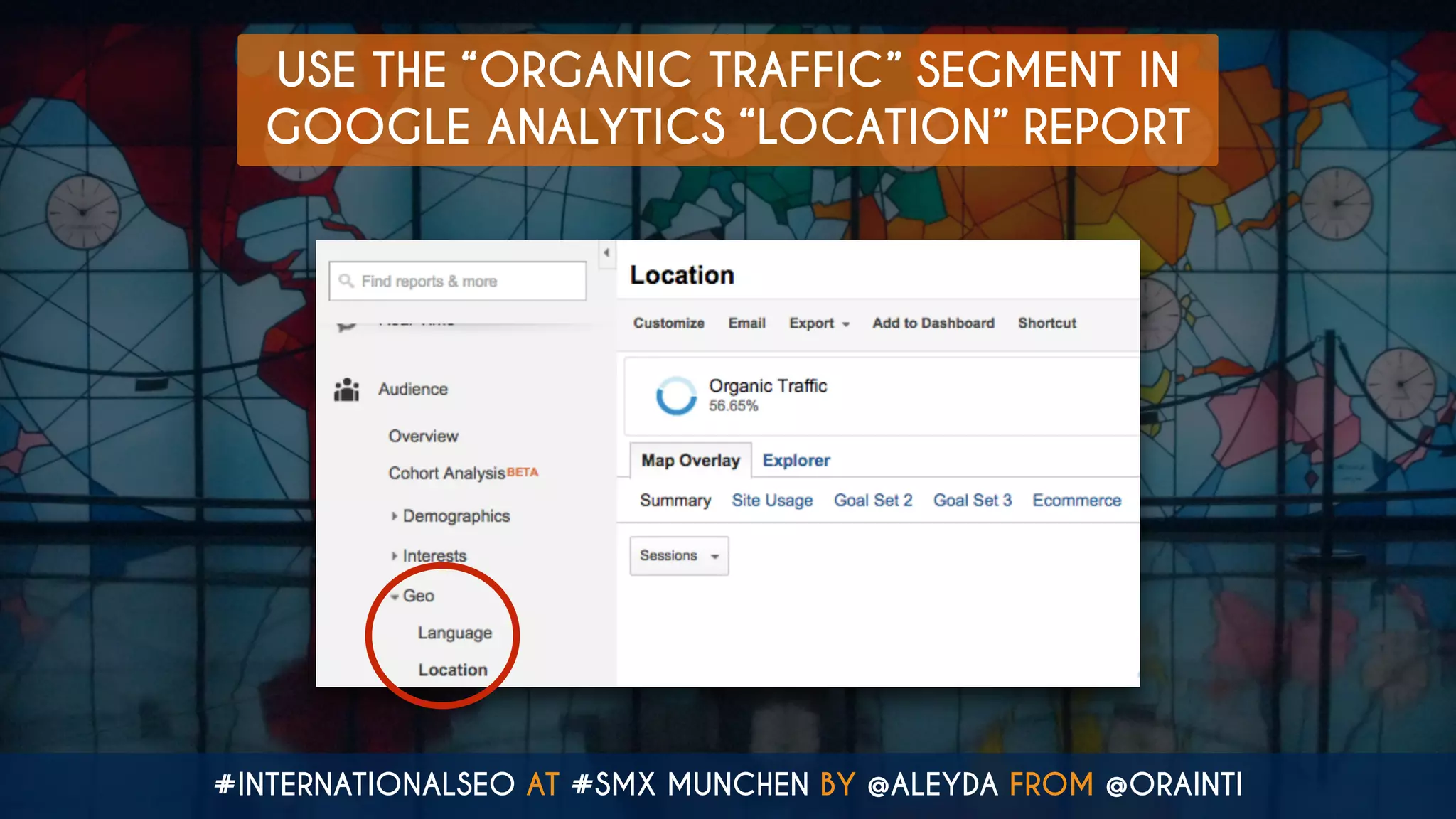Click the Shortcut button

point(1047,323)
